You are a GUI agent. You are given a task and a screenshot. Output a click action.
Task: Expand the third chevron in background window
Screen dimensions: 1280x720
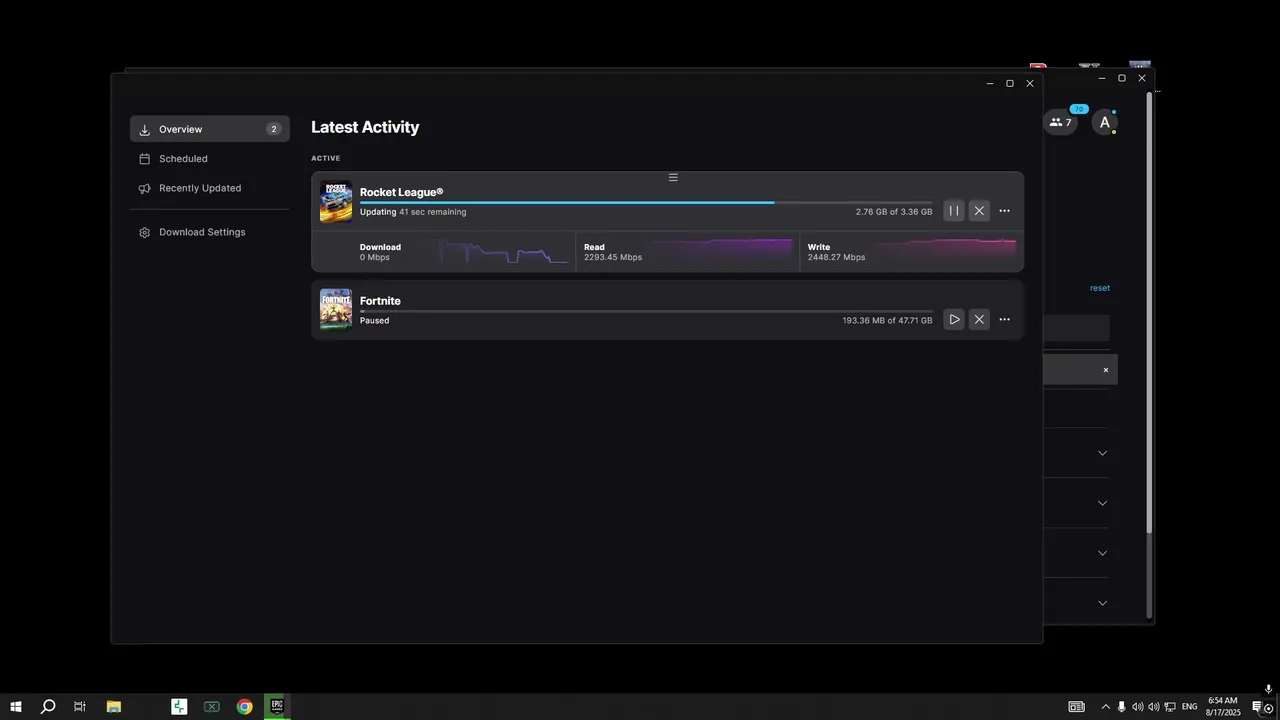tap(1103, 553)
